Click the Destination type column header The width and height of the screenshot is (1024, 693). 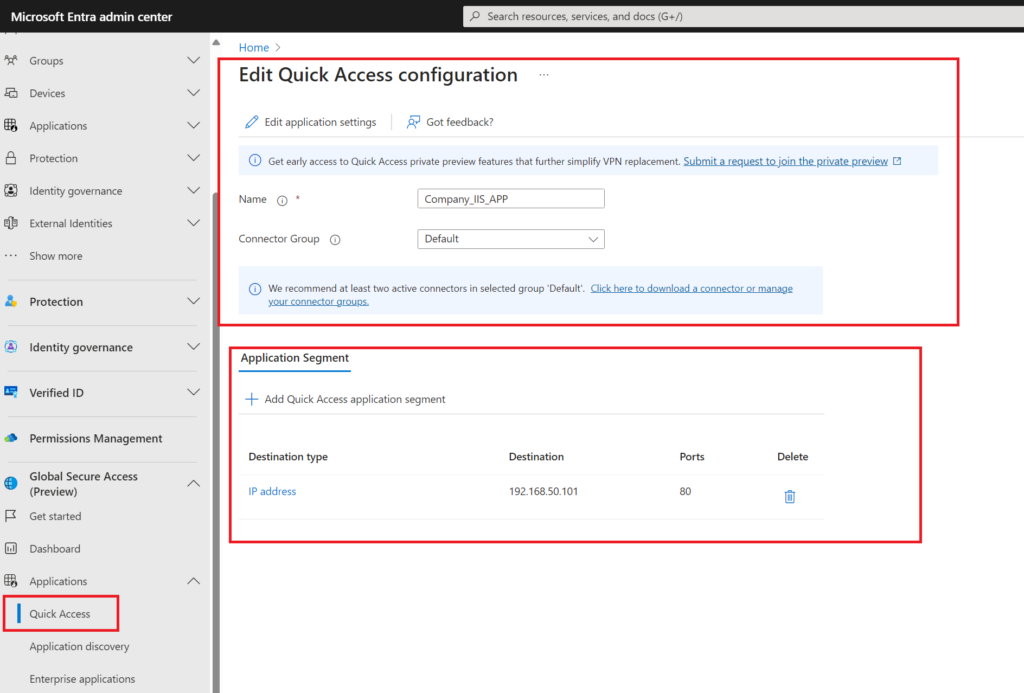[288, 457]
